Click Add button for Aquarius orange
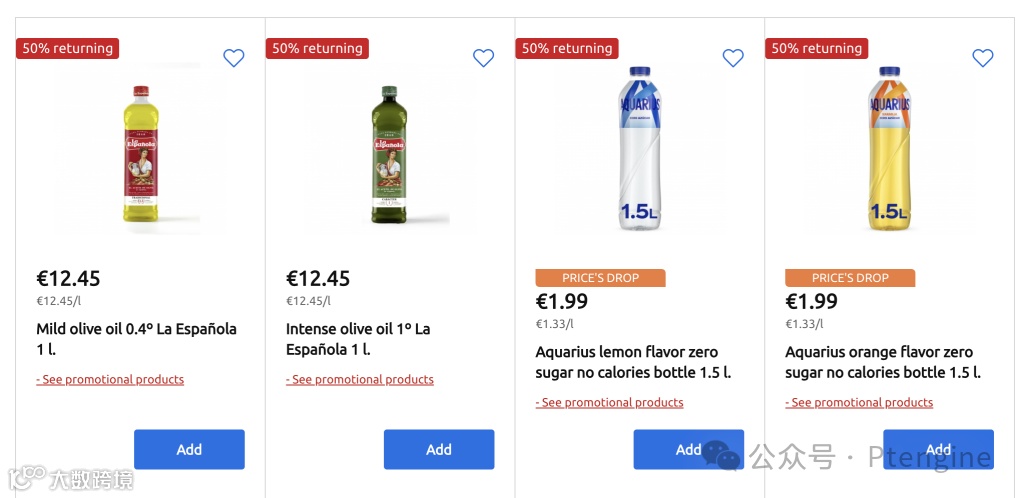 click(938, 449)
